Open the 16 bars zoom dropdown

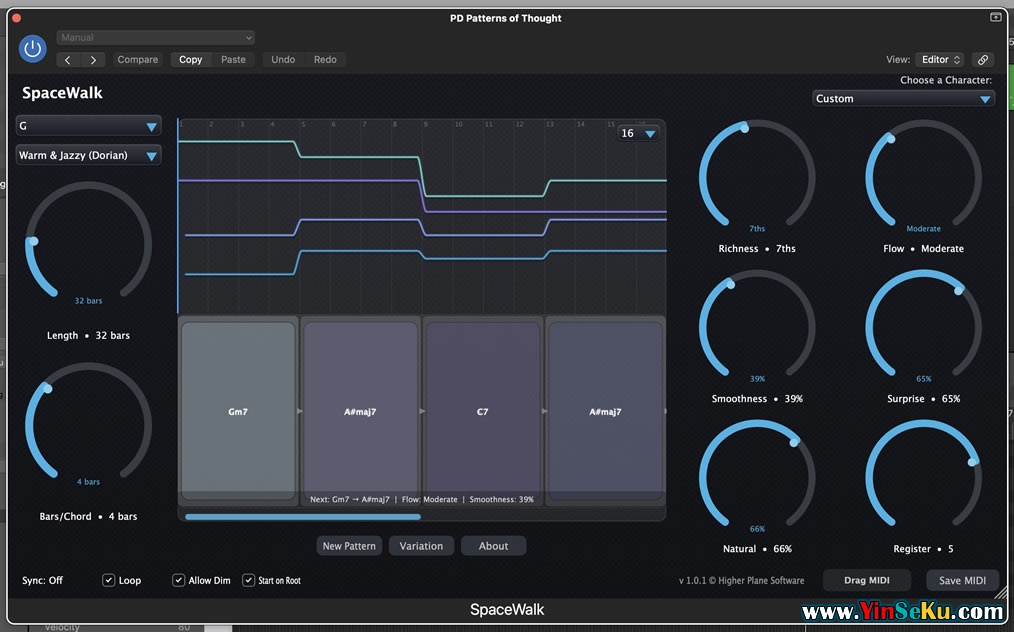[x=638, y=134]
